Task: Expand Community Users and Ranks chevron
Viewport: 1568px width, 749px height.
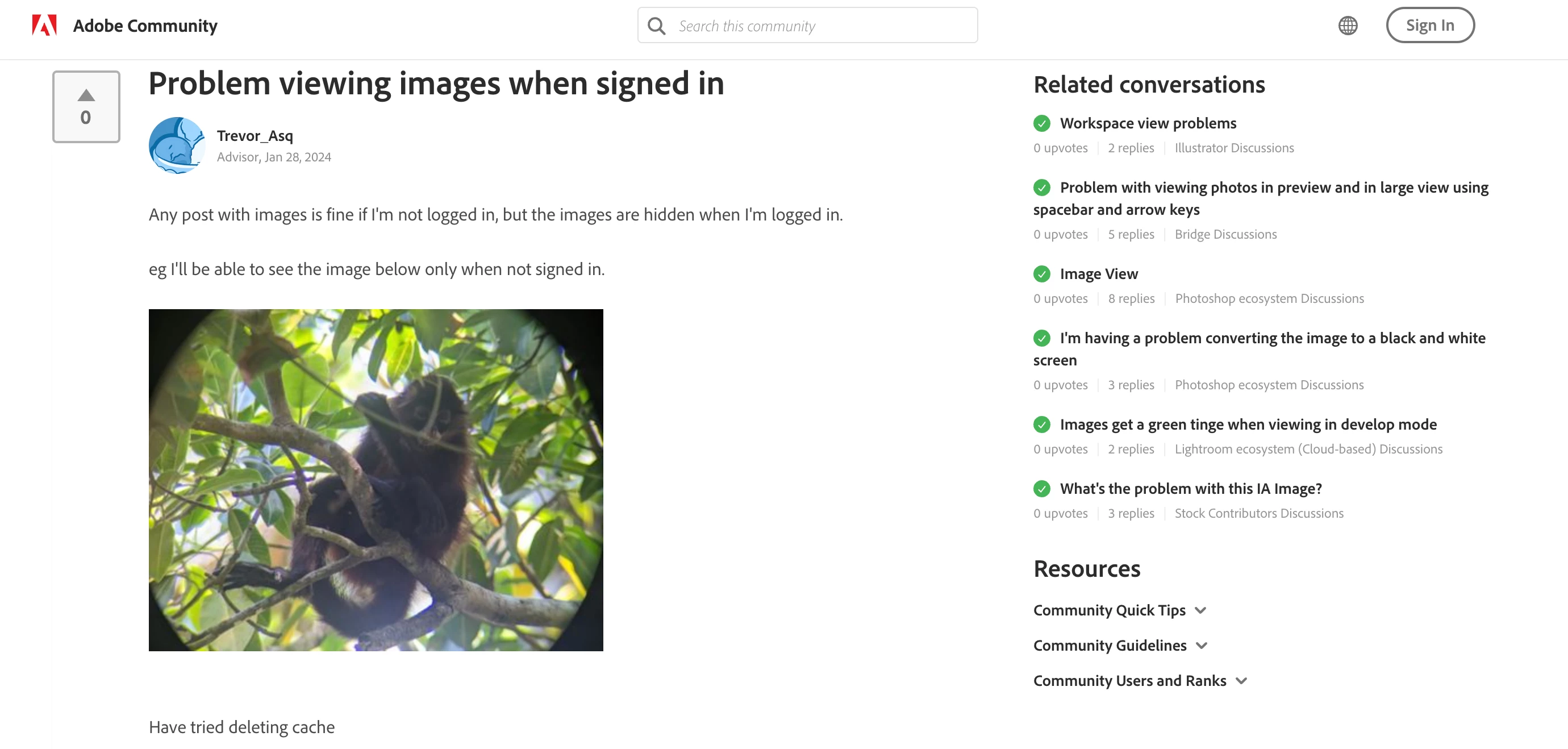Action: (x=1241, y=681)
